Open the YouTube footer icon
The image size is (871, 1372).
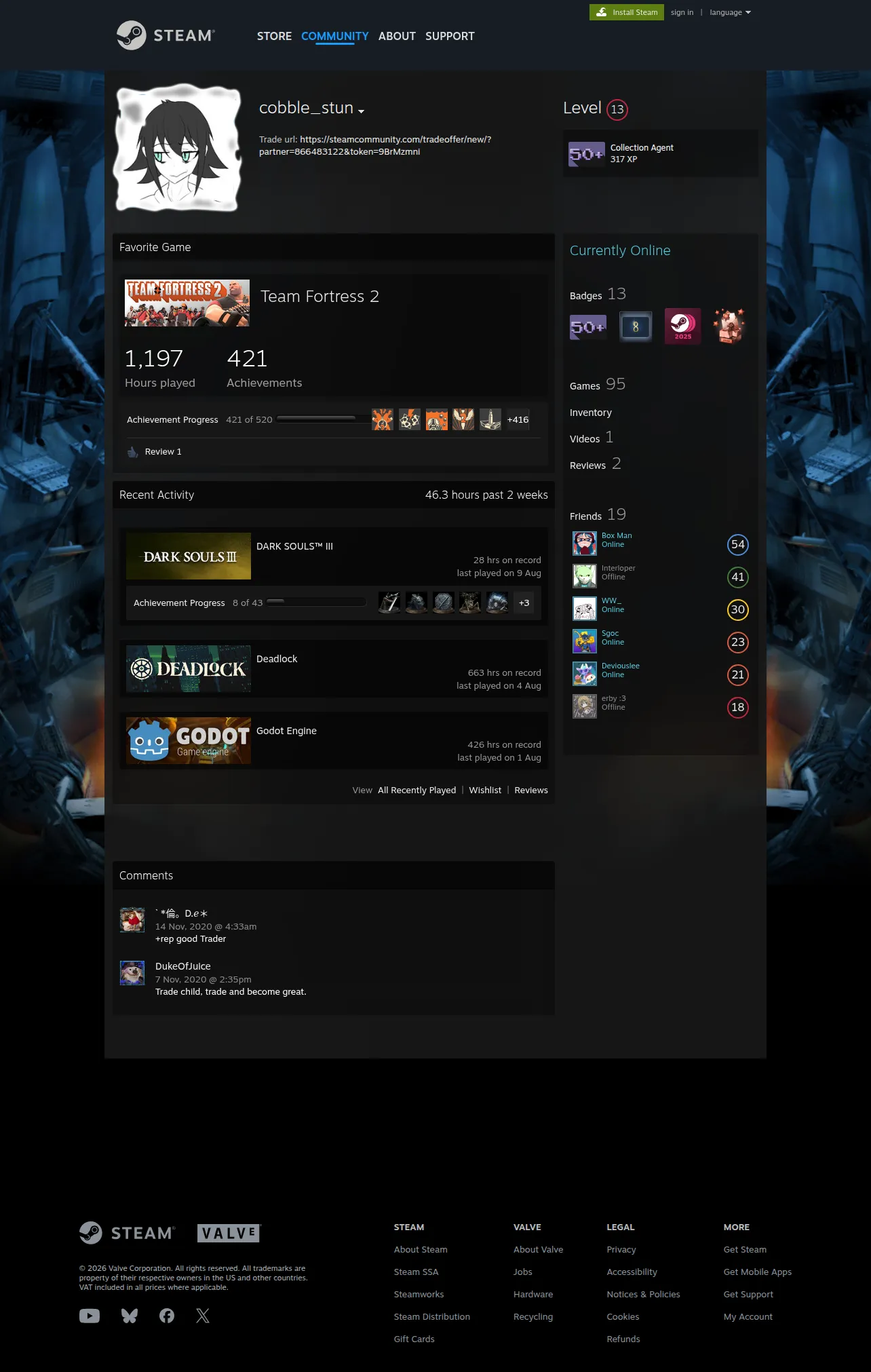point(90,1316)
